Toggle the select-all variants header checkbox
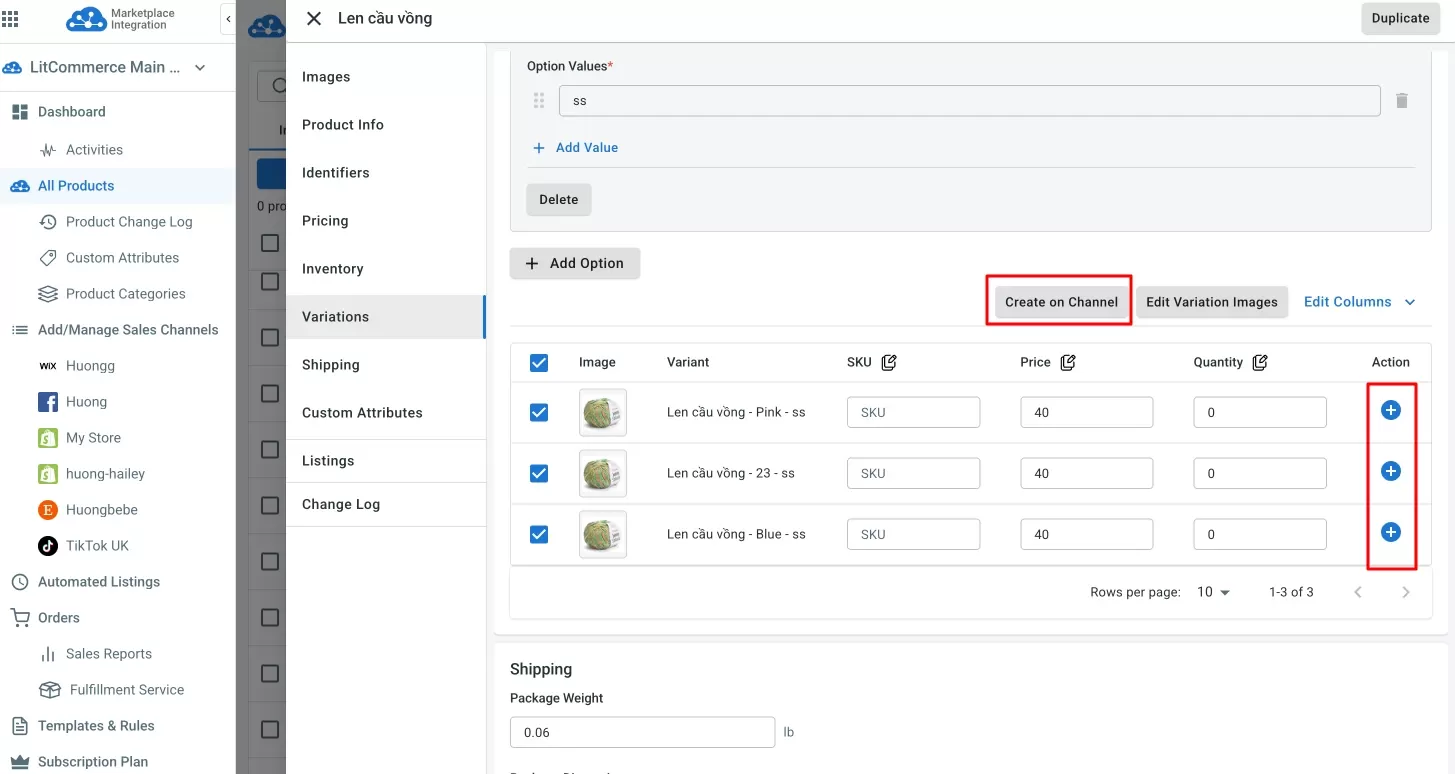Viewport: 1455px width, 774px height. click(x=539, y=363)
